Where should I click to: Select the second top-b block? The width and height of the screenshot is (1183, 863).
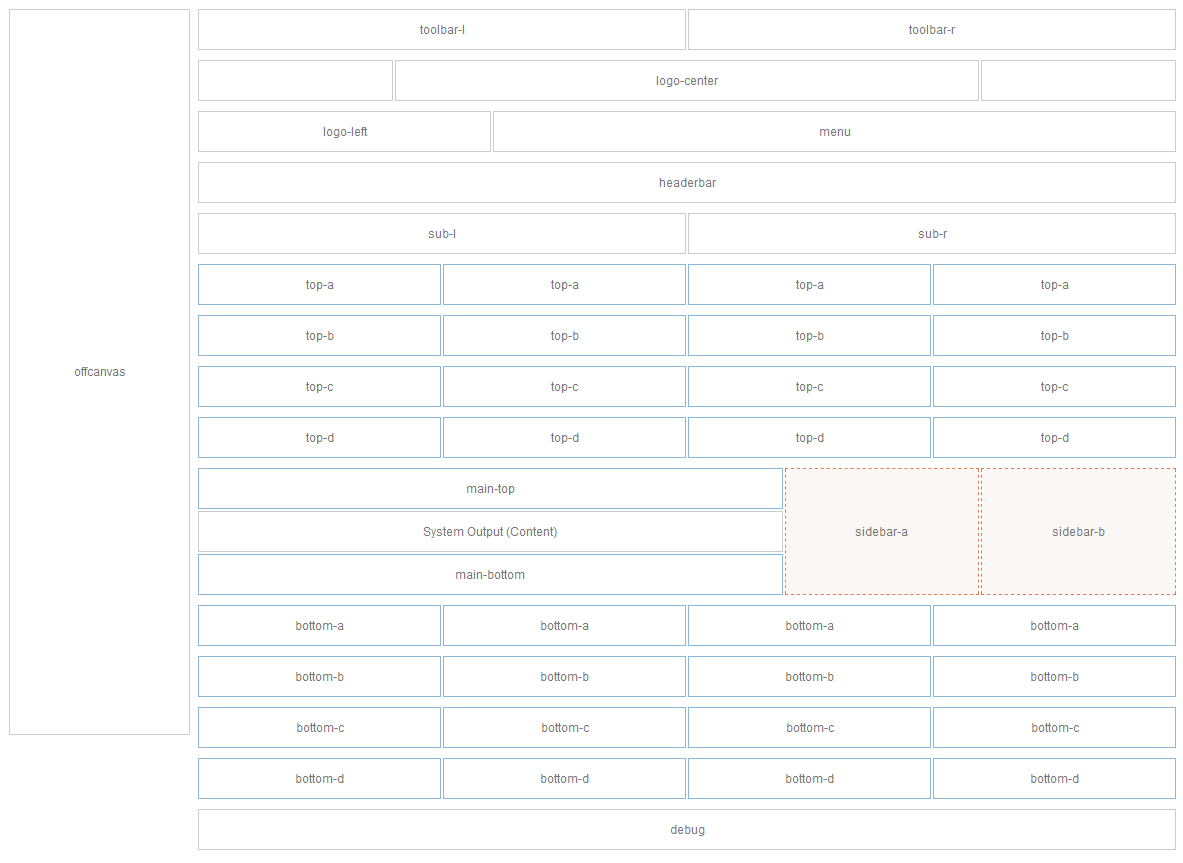pos(564,335)
